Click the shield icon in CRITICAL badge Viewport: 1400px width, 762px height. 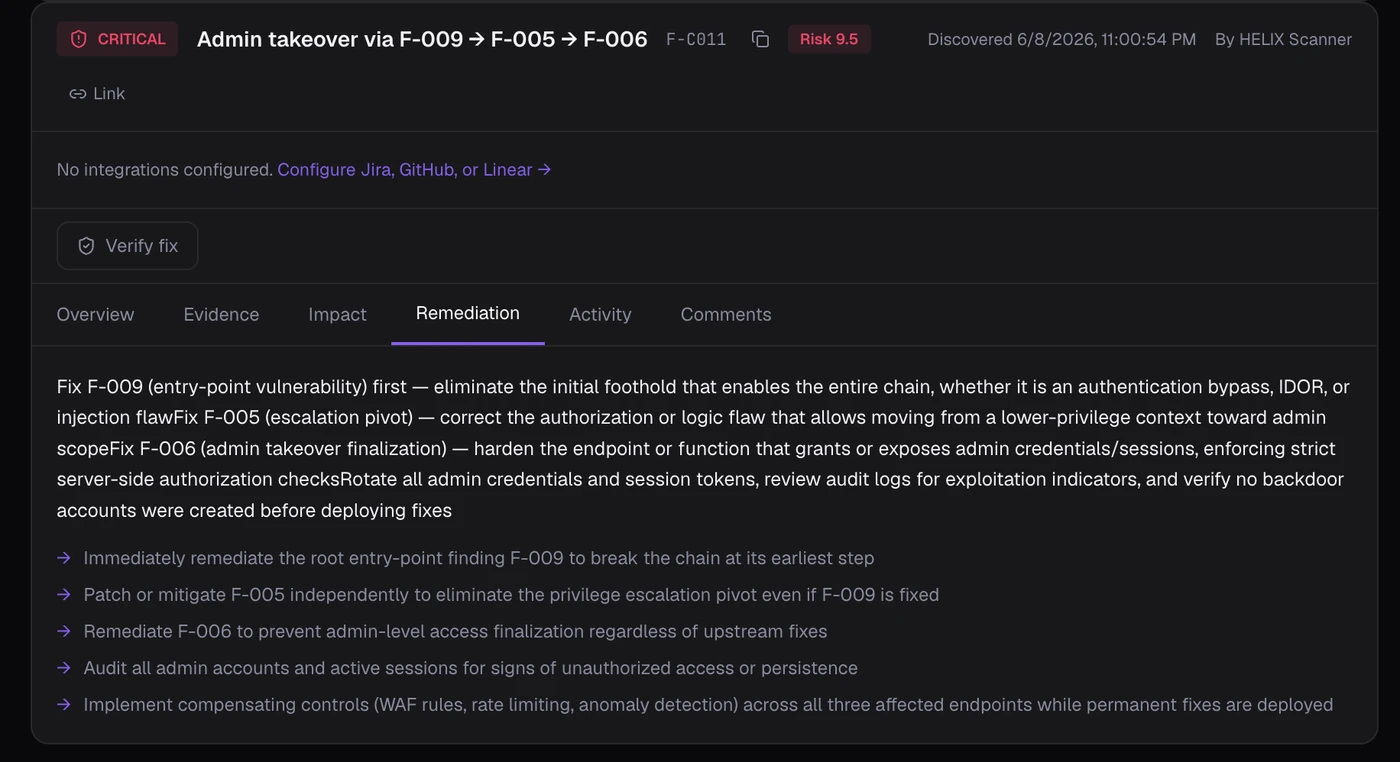click(78, 39)
